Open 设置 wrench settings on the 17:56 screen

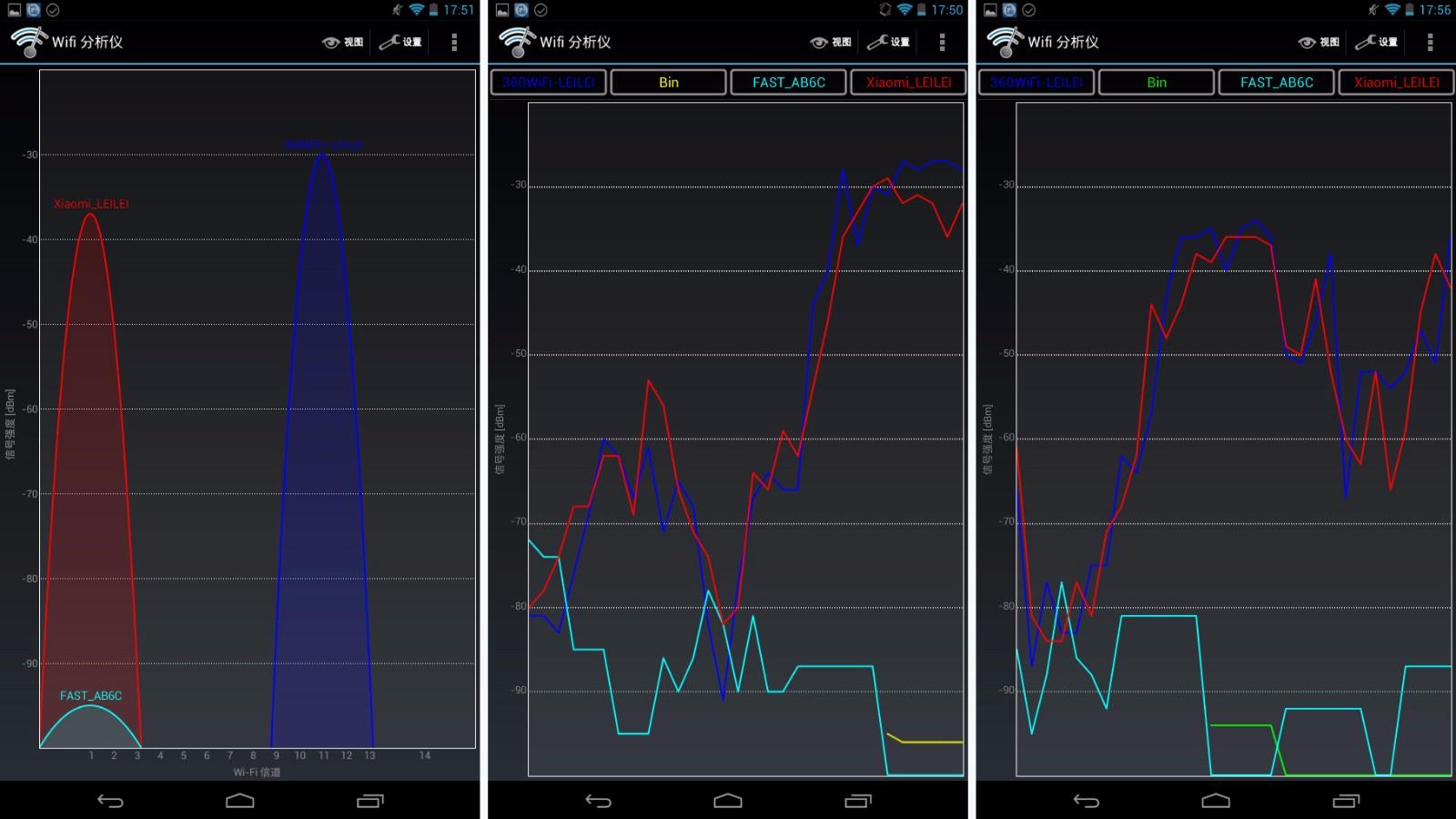pyautogui.click(x=1376, y=42)
